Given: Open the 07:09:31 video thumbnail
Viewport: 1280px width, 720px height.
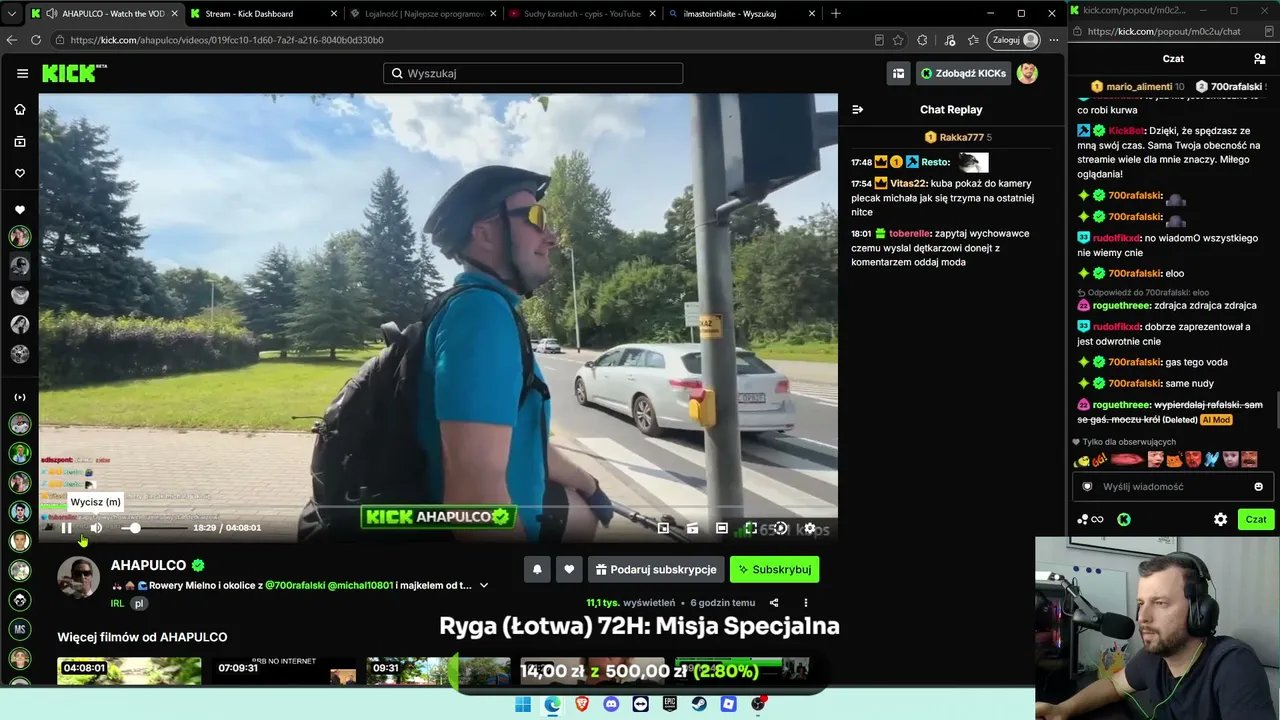Looking at the screenshot, I should [285, 671].
